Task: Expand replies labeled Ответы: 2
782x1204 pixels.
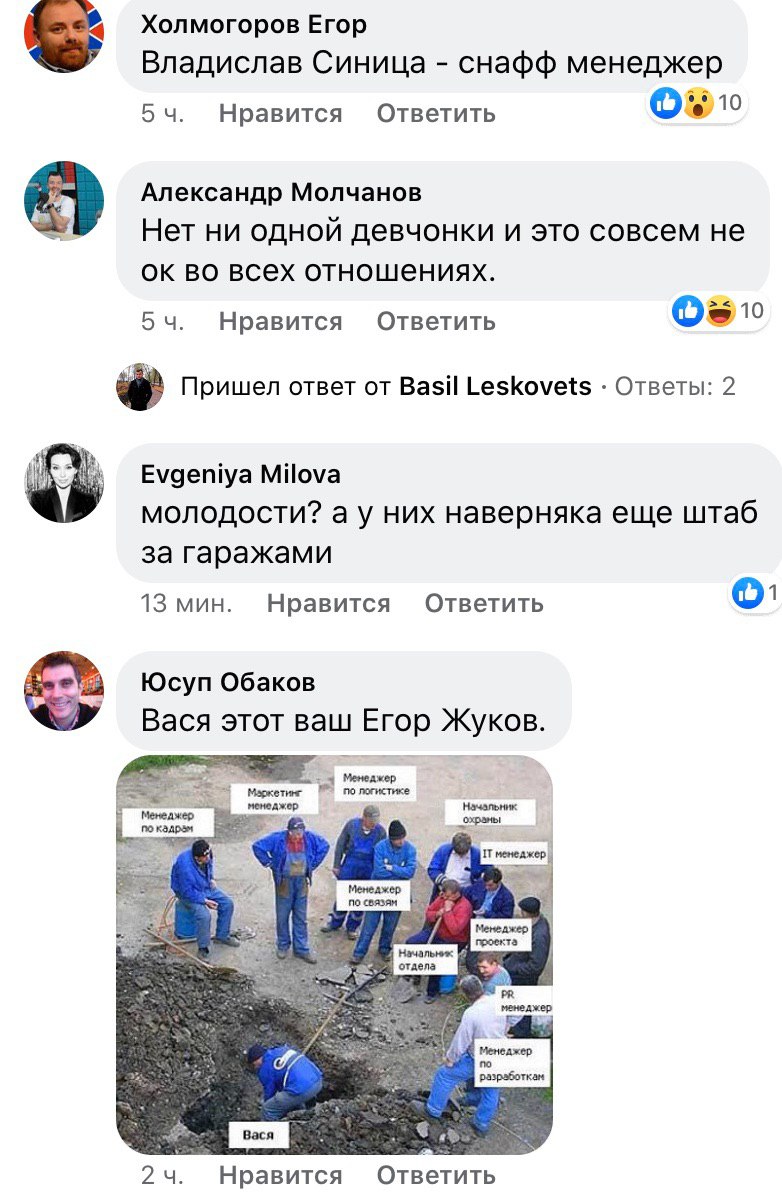Action: [x=675, y=386]
